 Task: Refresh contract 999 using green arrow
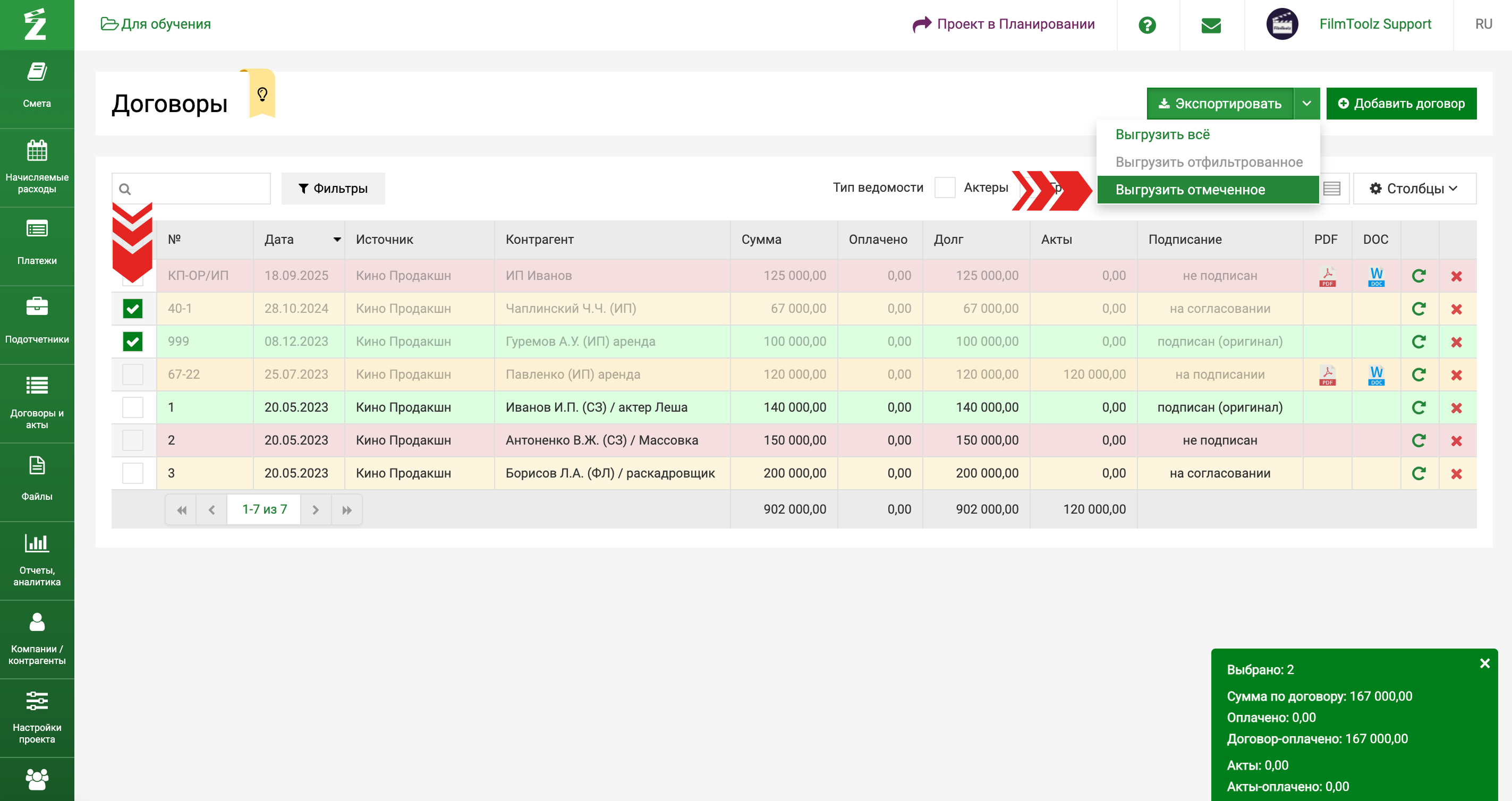(x=1418, y=342)
